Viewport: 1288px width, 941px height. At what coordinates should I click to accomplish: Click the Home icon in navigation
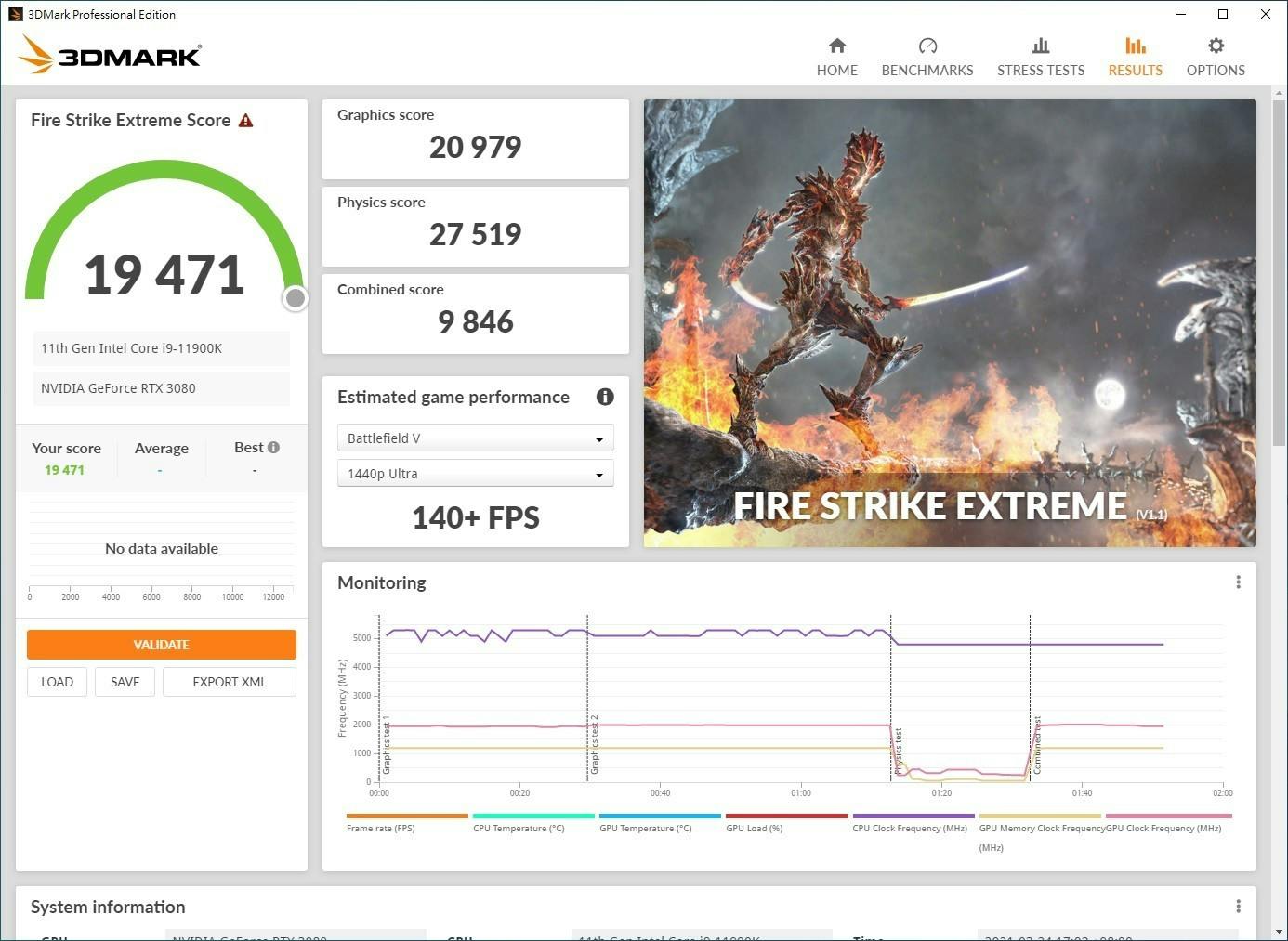pos(836,46)
